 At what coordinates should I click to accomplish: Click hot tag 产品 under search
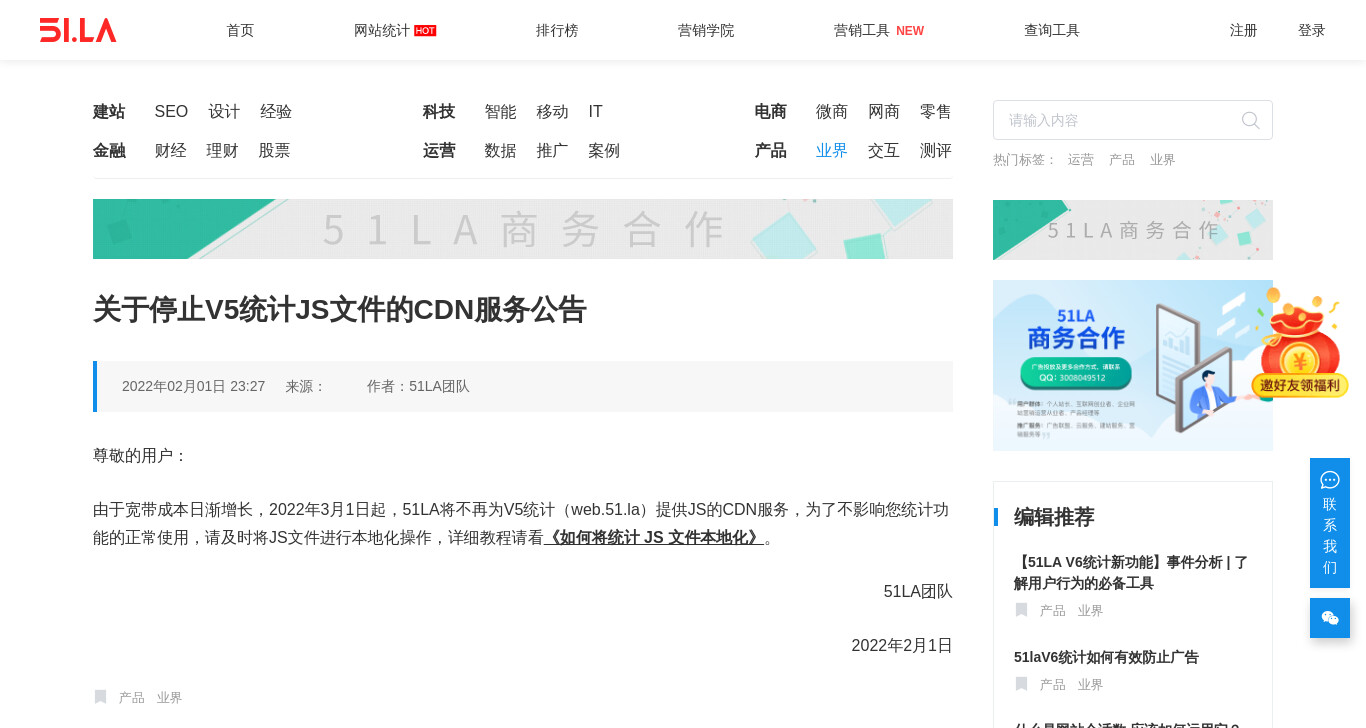[1122, 160]
